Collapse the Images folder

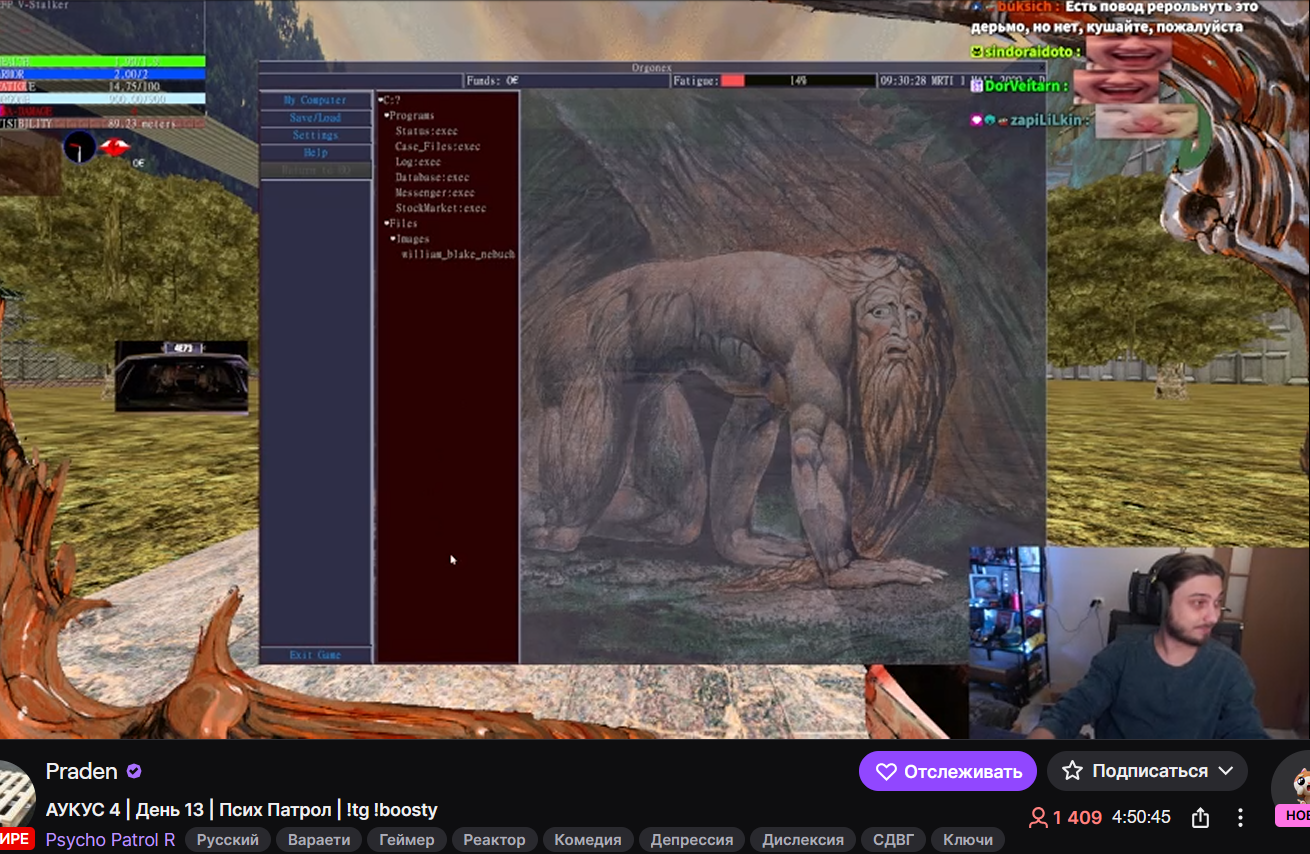pyautogui.click(x=393, y=239)
